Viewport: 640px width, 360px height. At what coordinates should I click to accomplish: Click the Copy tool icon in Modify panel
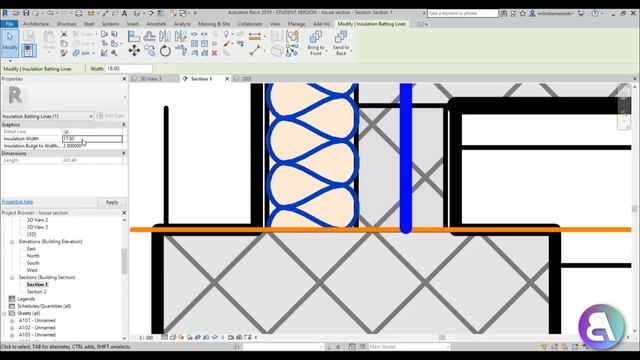[150, 51]
